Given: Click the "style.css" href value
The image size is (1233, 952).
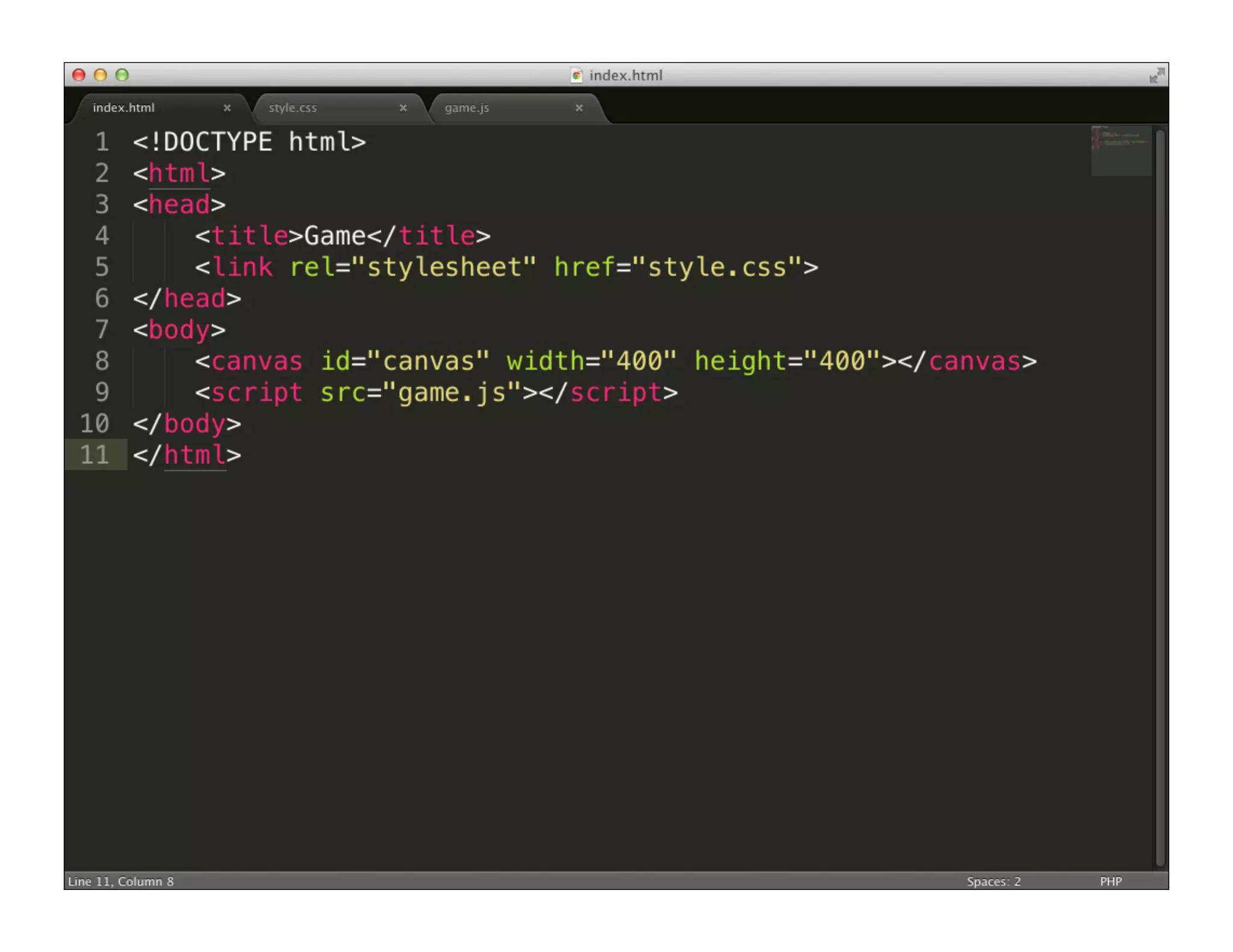Looking at the screenshot, I should (717, 267).
